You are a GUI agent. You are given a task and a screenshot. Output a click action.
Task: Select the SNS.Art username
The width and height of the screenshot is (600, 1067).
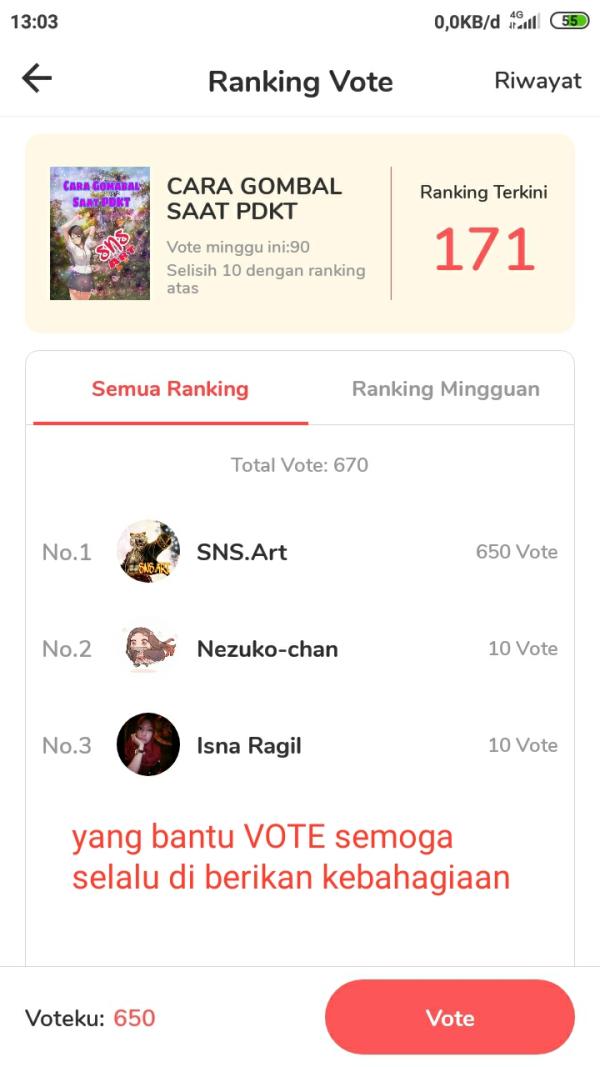point(242,551)
